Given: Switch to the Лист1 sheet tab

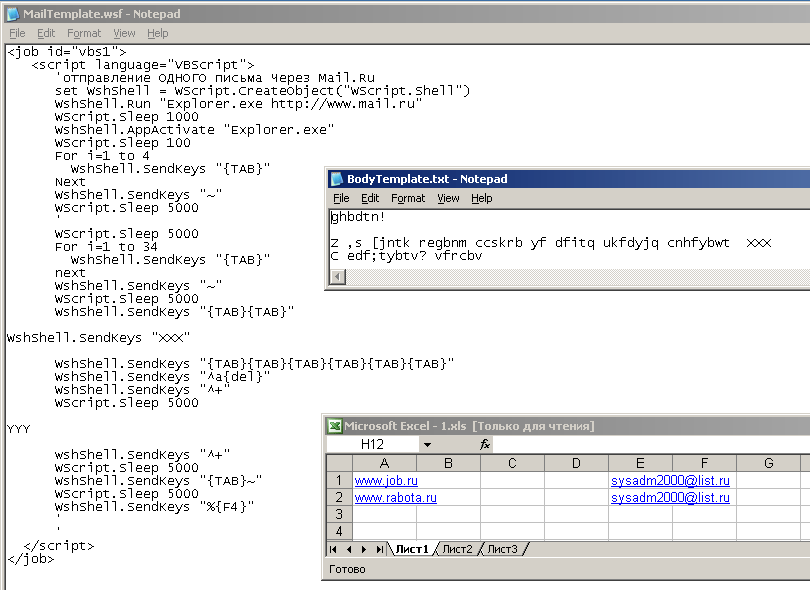Looking at the screenshot, I should [x=412, y=549].
